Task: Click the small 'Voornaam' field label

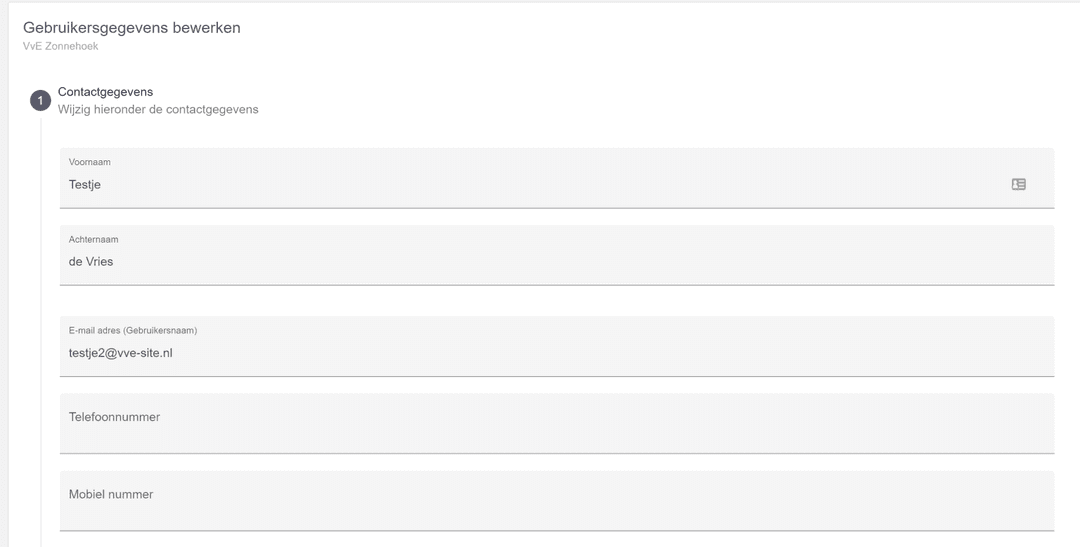Action: point(89,162)
